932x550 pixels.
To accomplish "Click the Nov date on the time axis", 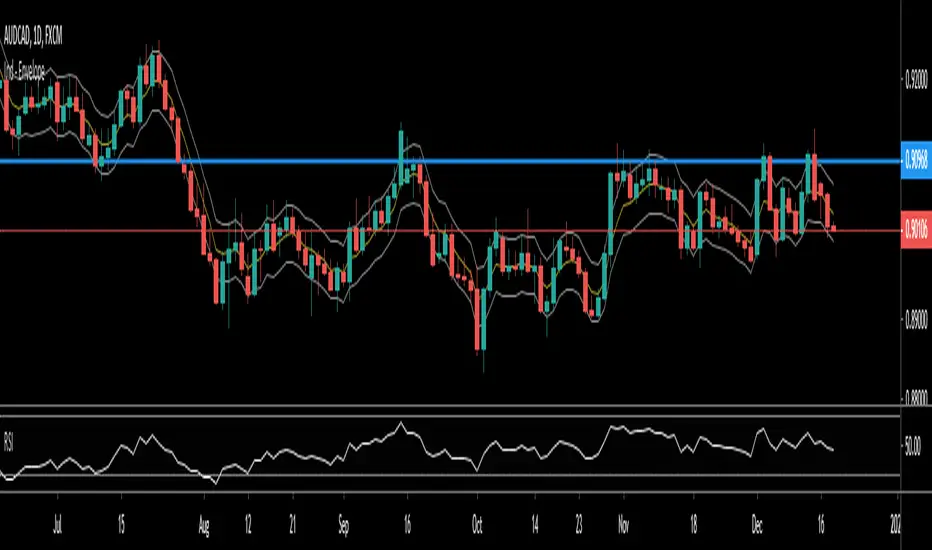I will pyautogui.click(x=624, y=526).
